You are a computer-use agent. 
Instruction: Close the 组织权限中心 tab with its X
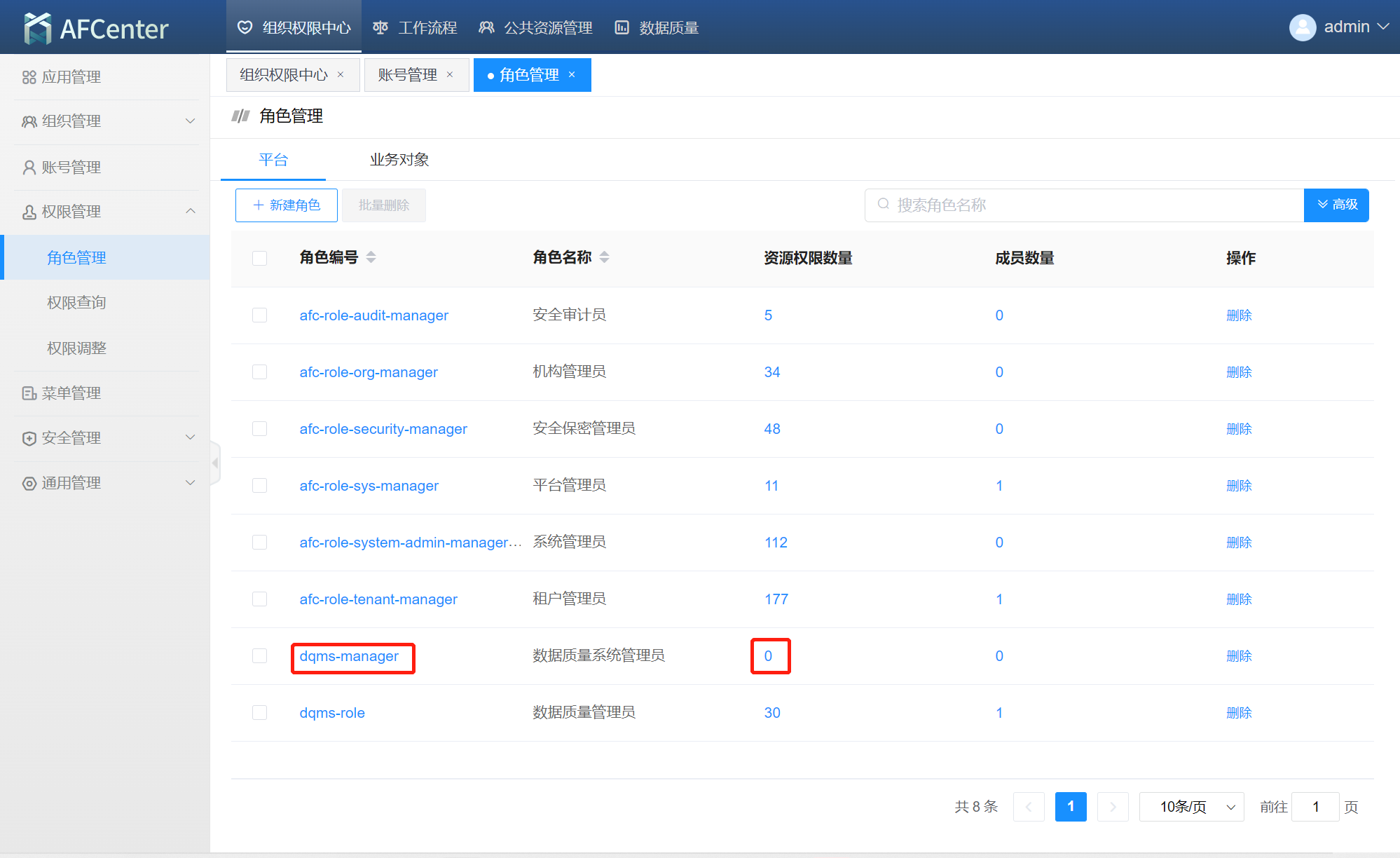pos(341,75)
